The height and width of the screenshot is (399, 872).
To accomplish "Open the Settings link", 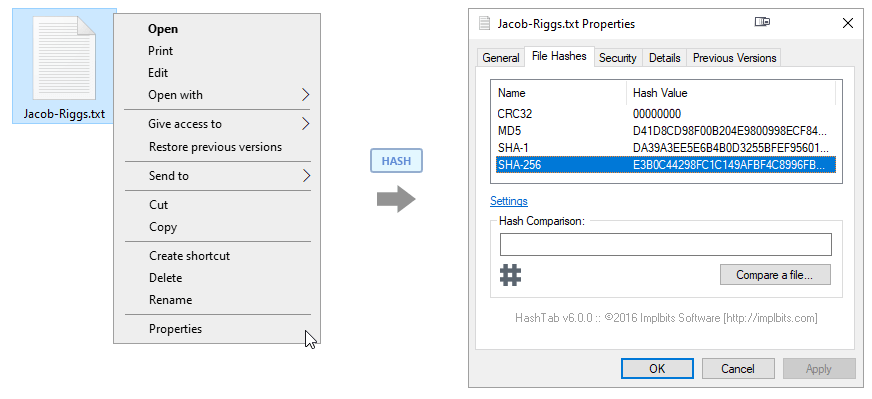I will pyautogui.click(x=509, y=201).
